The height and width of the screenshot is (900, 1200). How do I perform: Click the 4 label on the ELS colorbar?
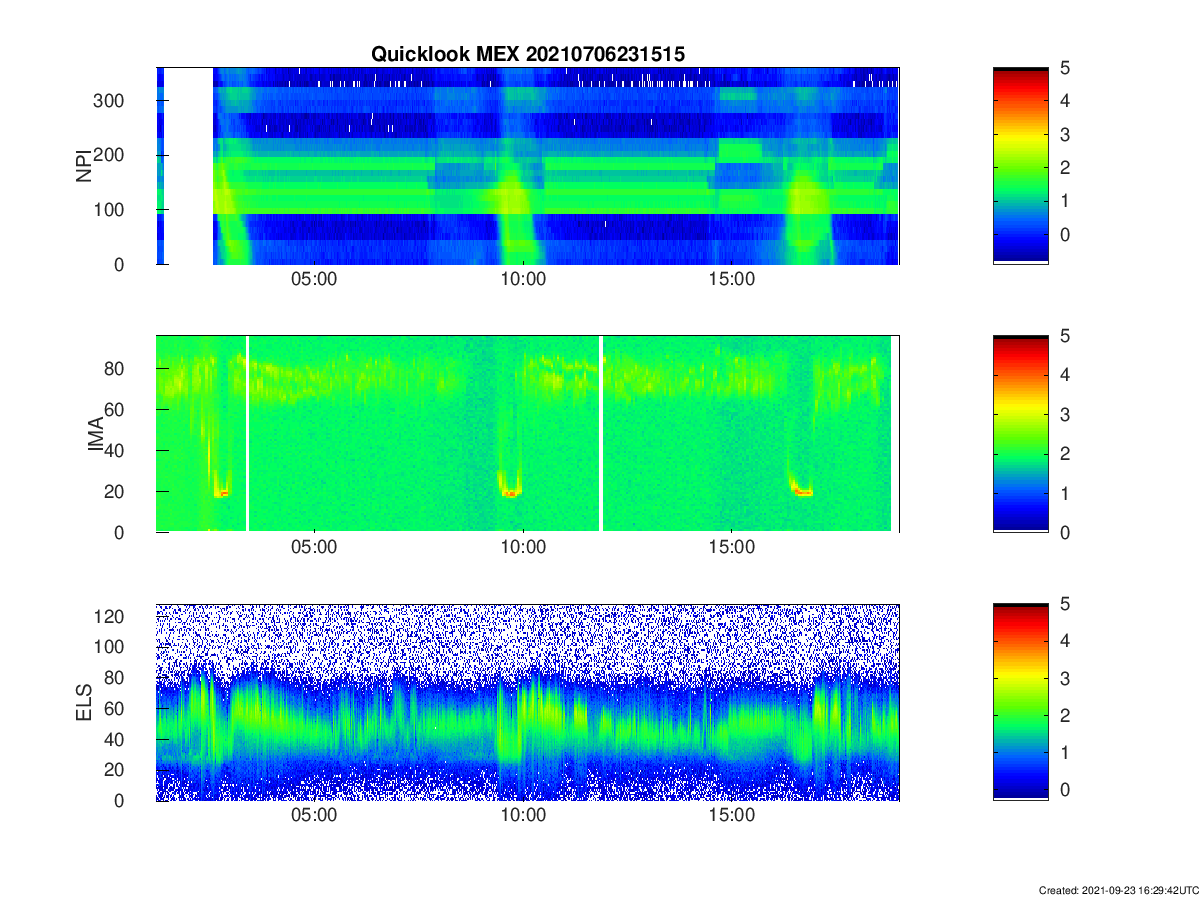click(x=1064, y=641)
